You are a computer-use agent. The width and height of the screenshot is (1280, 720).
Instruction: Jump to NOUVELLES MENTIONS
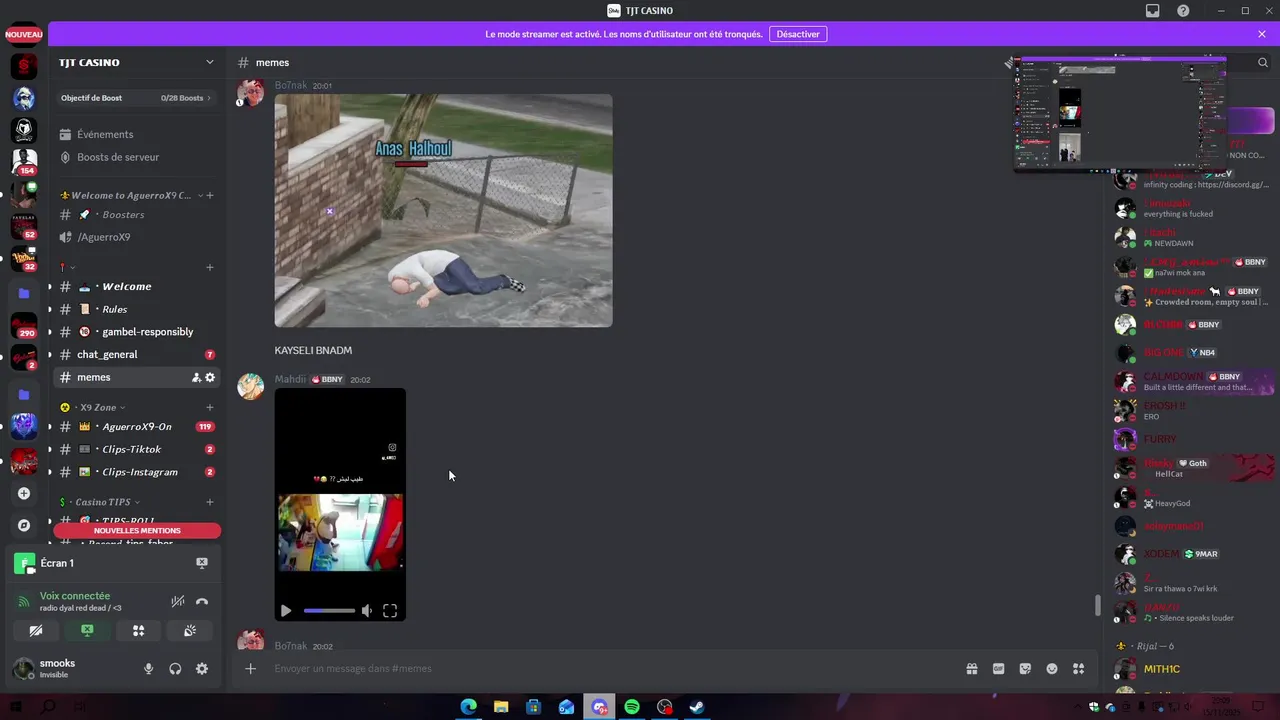[x=137, y=531]
